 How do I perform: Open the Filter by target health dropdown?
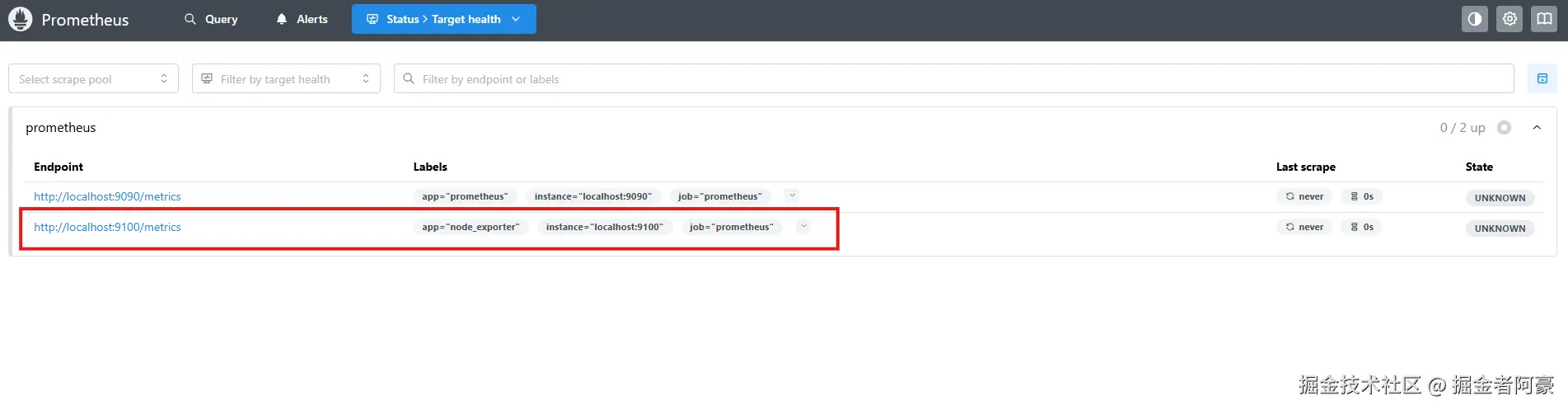pos(286,78)
